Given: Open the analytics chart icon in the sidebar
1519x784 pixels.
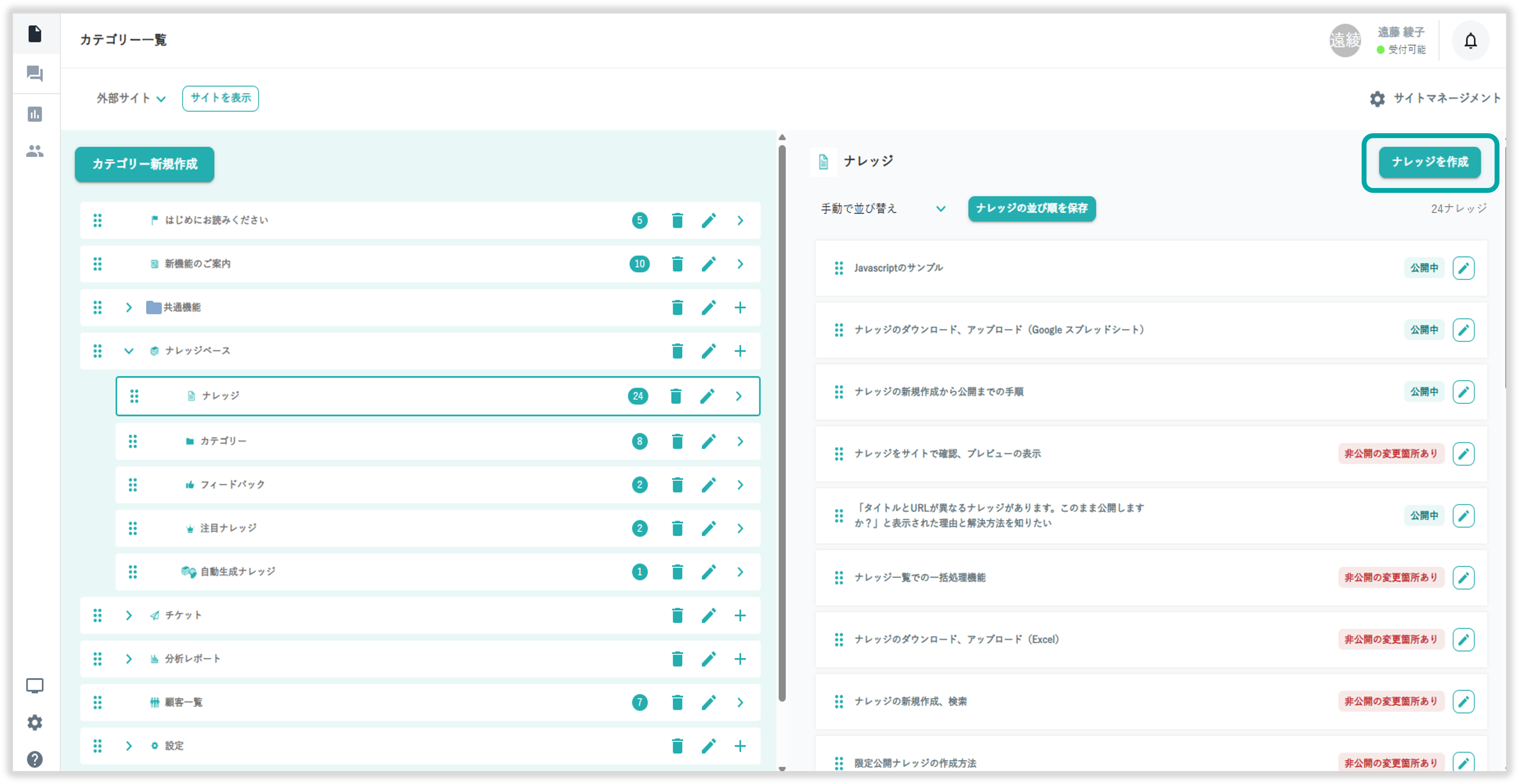Looking at the screenshot, I should click(35, 114).
